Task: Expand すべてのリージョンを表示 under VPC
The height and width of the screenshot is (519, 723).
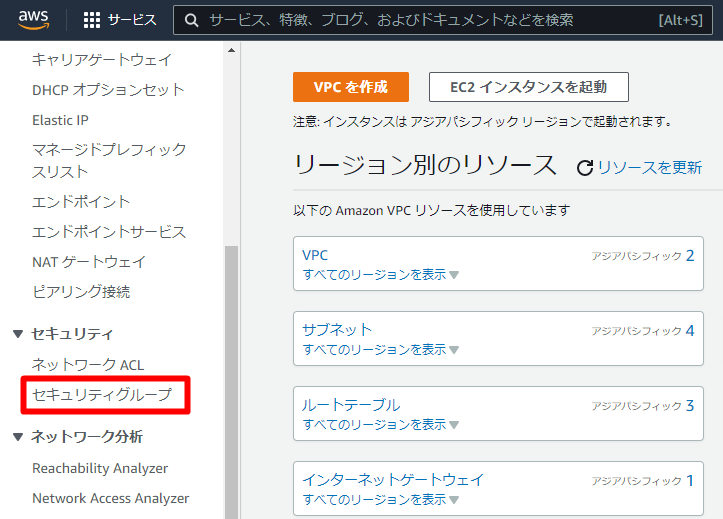Action: click(380, 275)
